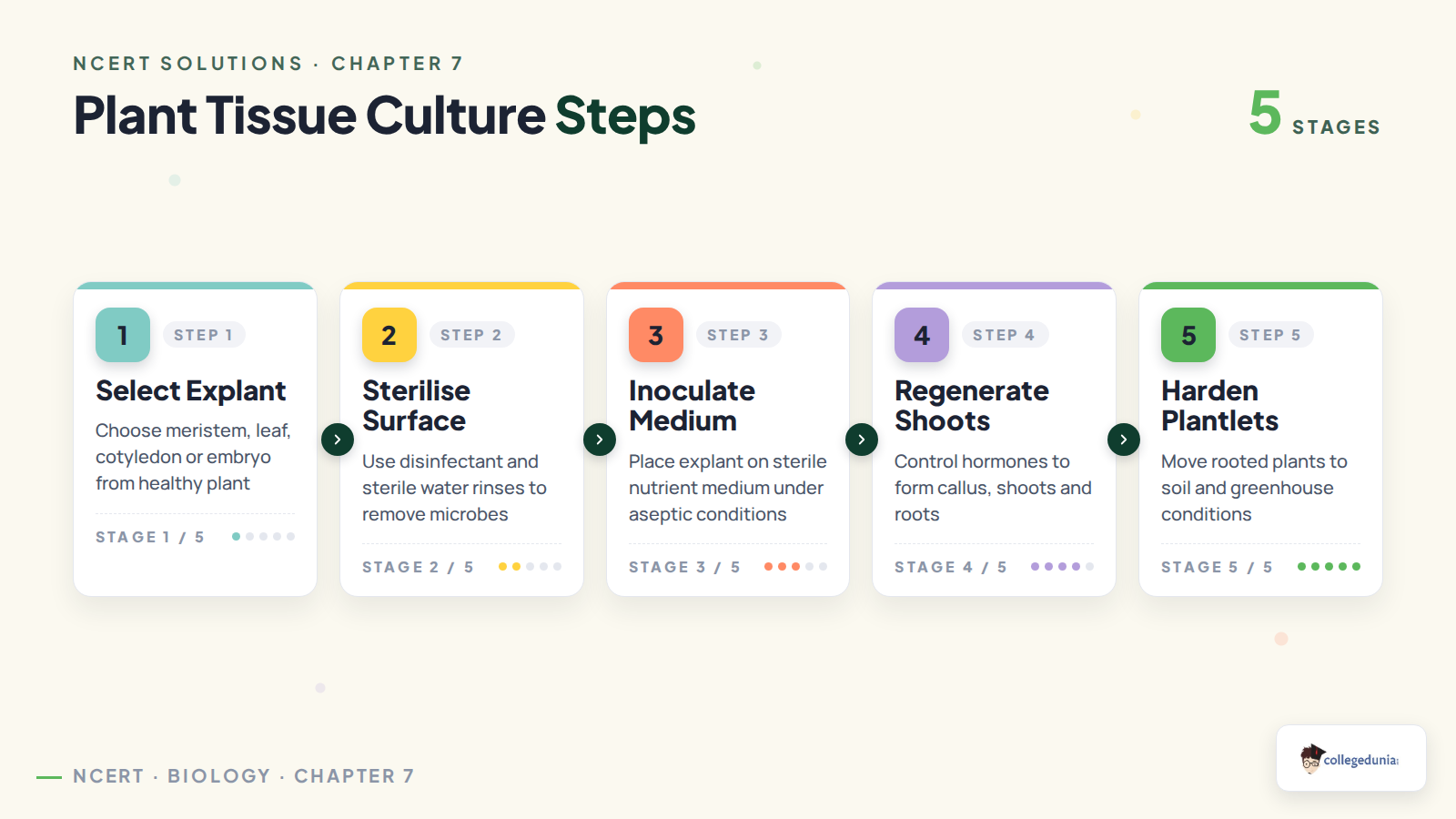1456x819 pixels.
Task: Click the progress dots beside STAGE 3 / 5
Action: pos(795,567)
